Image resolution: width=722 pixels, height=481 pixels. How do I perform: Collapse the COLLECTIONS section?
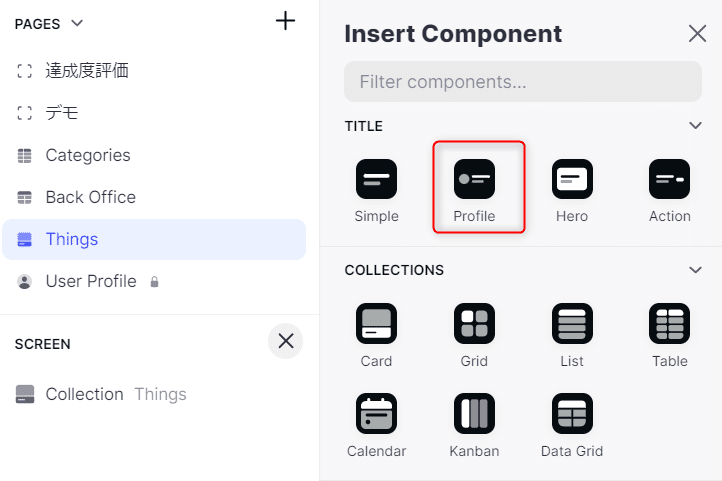point(696,270)
